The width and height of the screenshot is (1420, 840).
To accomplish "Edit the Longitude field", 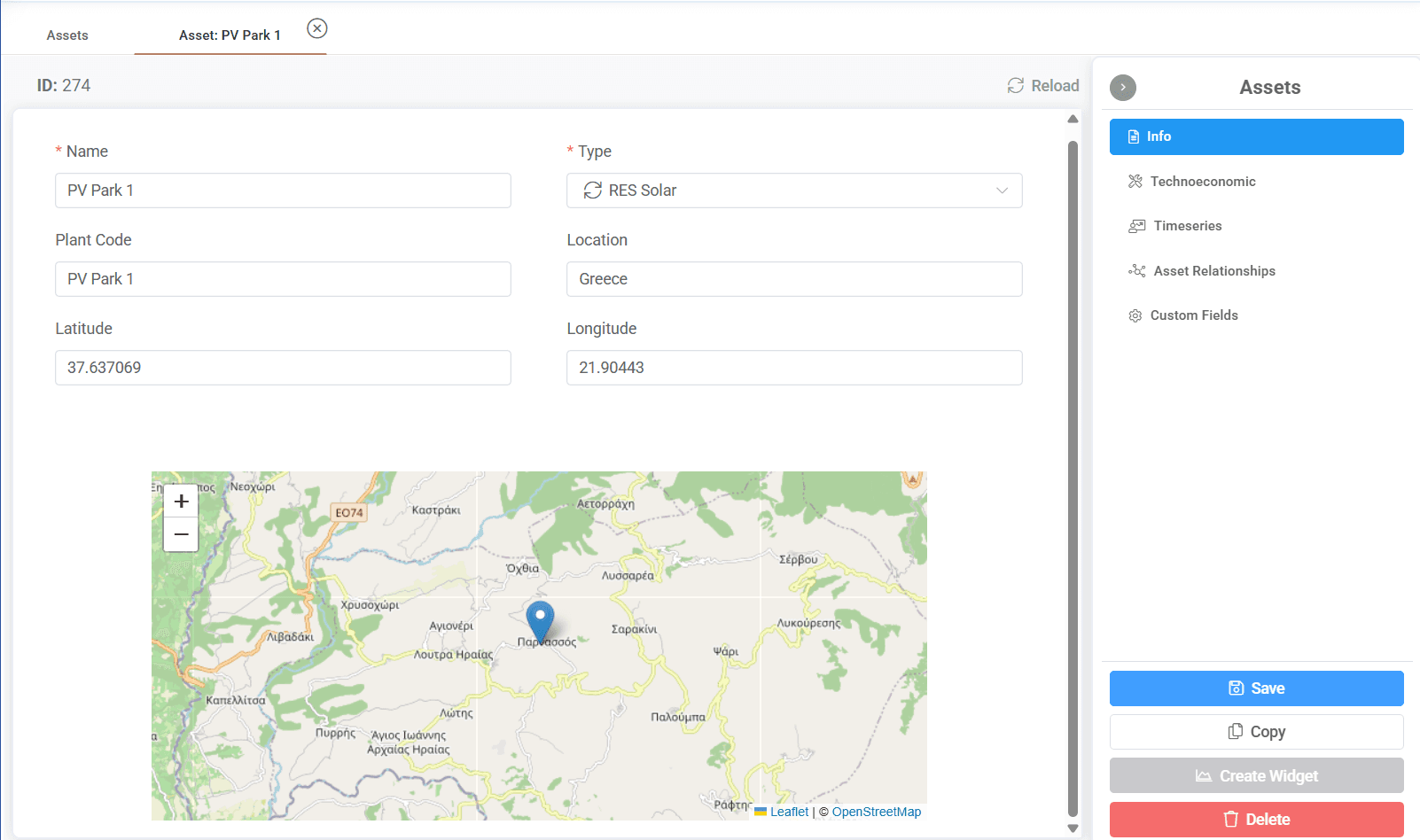I will (794, 368).
